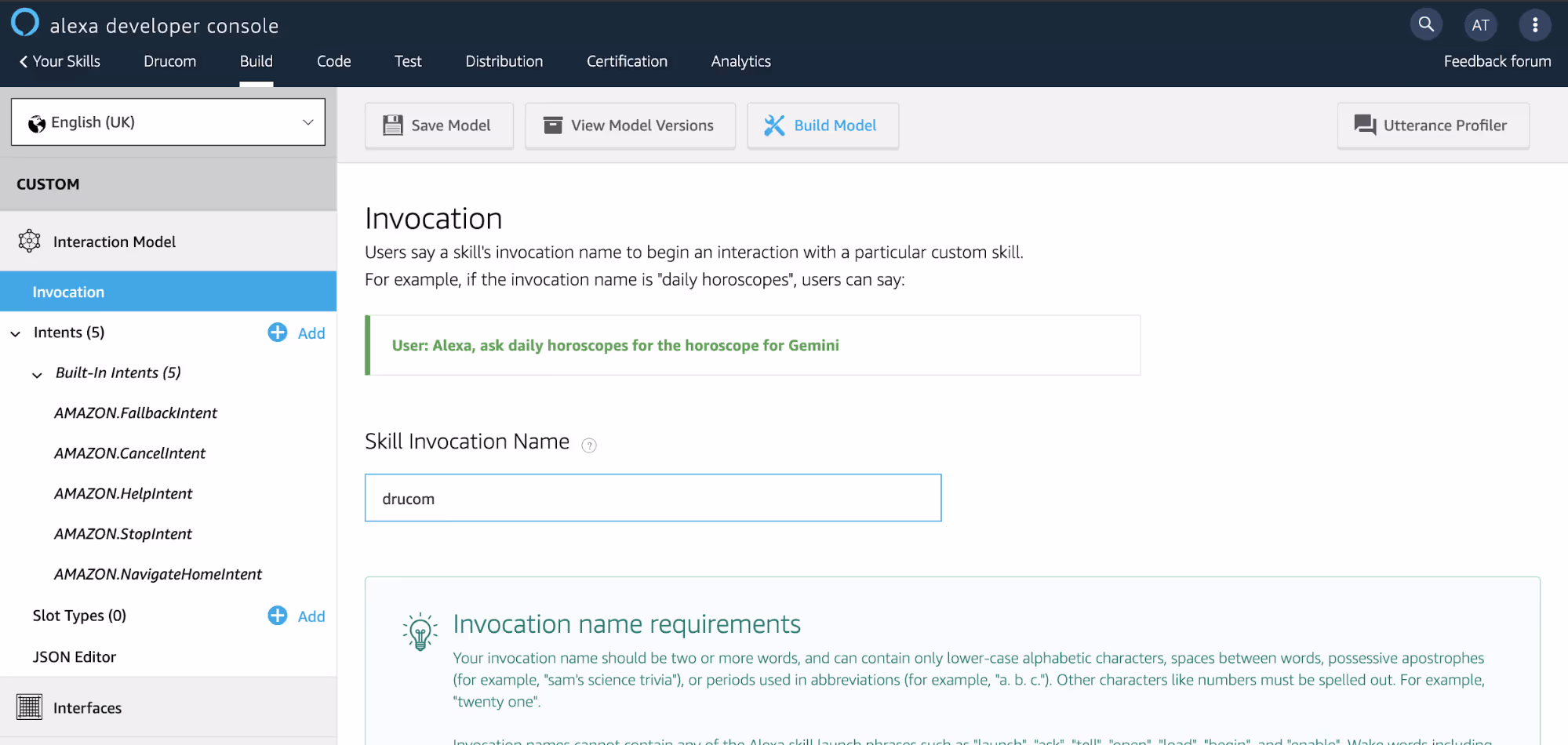Open the AT user account avatar
Viewport: 1568px width, 745px height.
[x=1480, y=25]
